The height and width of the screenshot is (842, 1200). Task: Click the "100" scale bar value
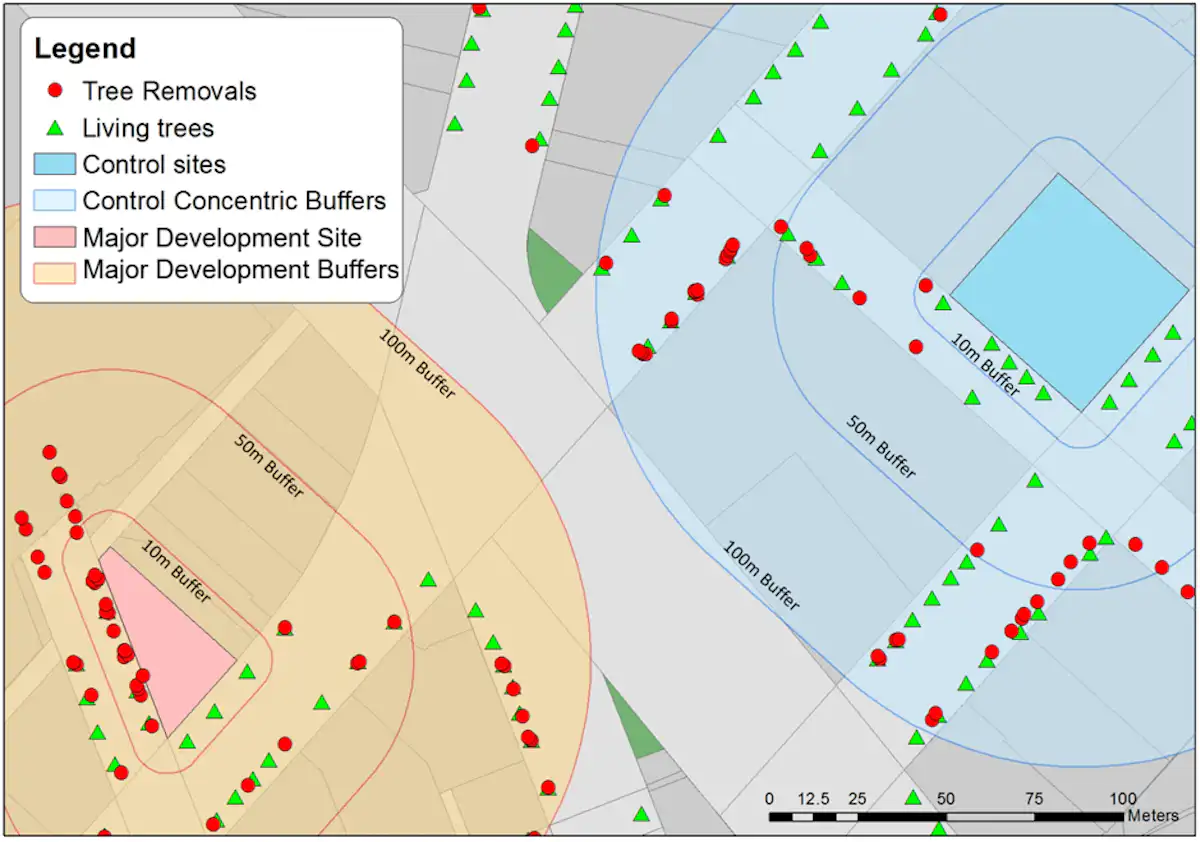[x=1123, y=799]
